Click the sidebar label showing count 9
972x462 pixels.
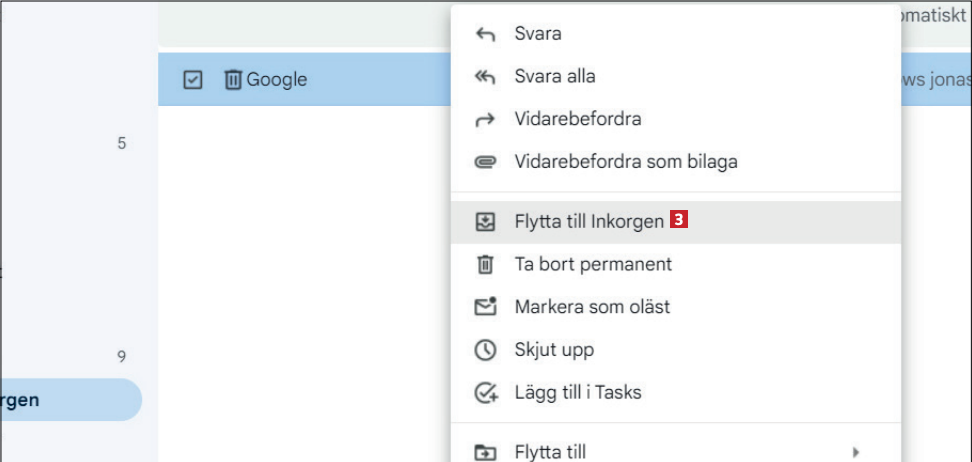121,357
